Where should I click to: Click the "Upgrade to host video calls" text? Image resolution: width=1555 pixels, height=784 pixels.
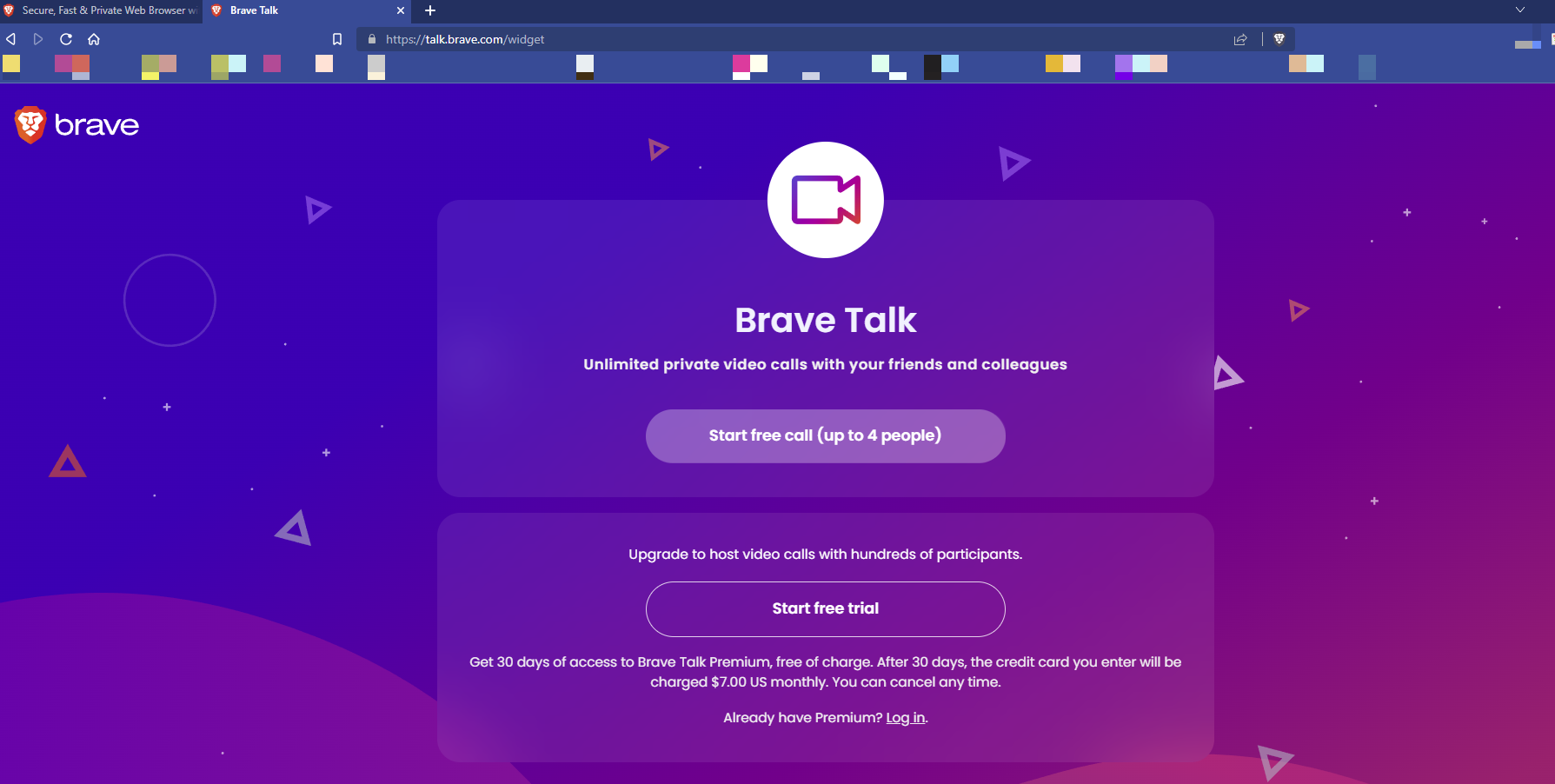pos(826,555)
